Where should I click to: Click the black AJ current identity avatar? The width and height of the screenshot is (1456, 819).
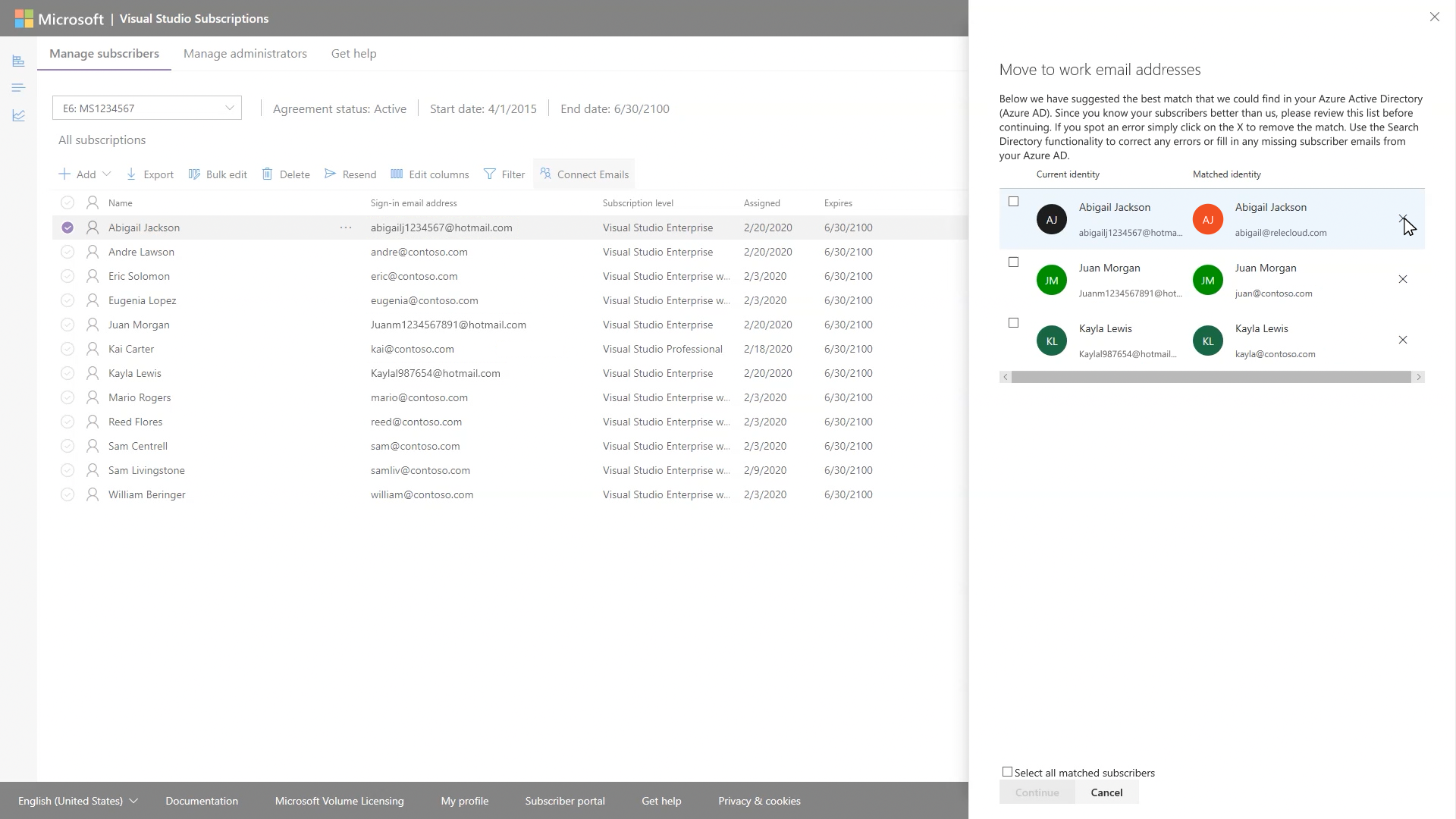pos(1052,219)
